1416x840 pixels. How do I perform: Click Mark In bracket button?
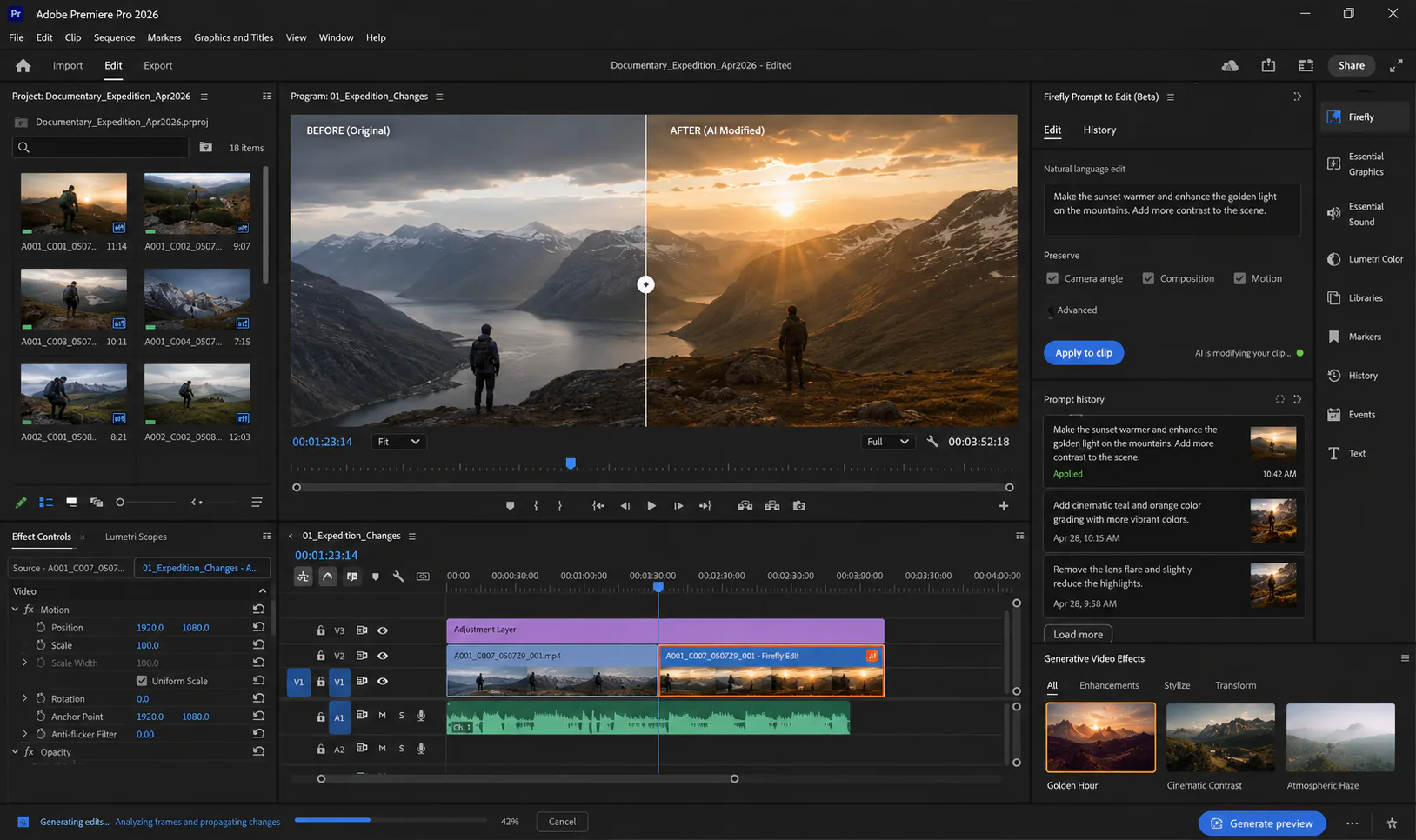[535, 505]
